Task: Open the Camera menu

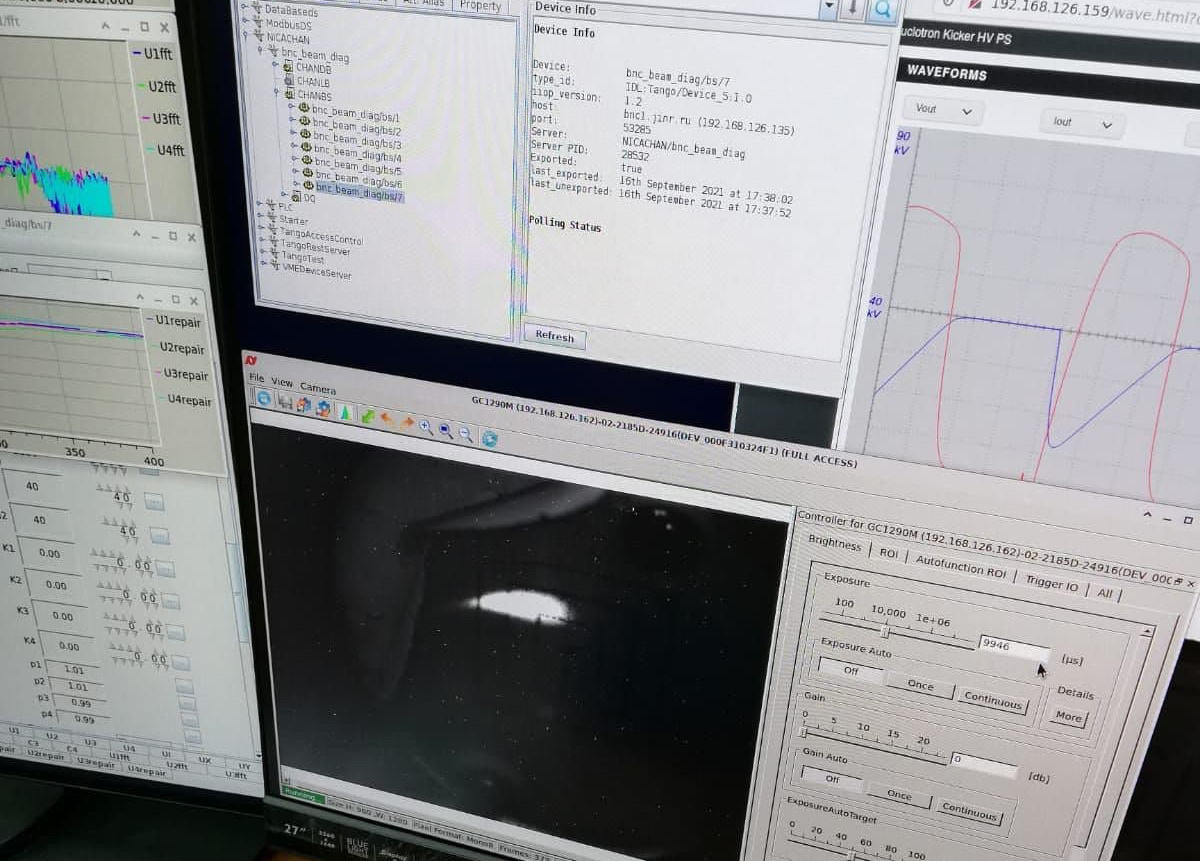Action: pos(318,387)
